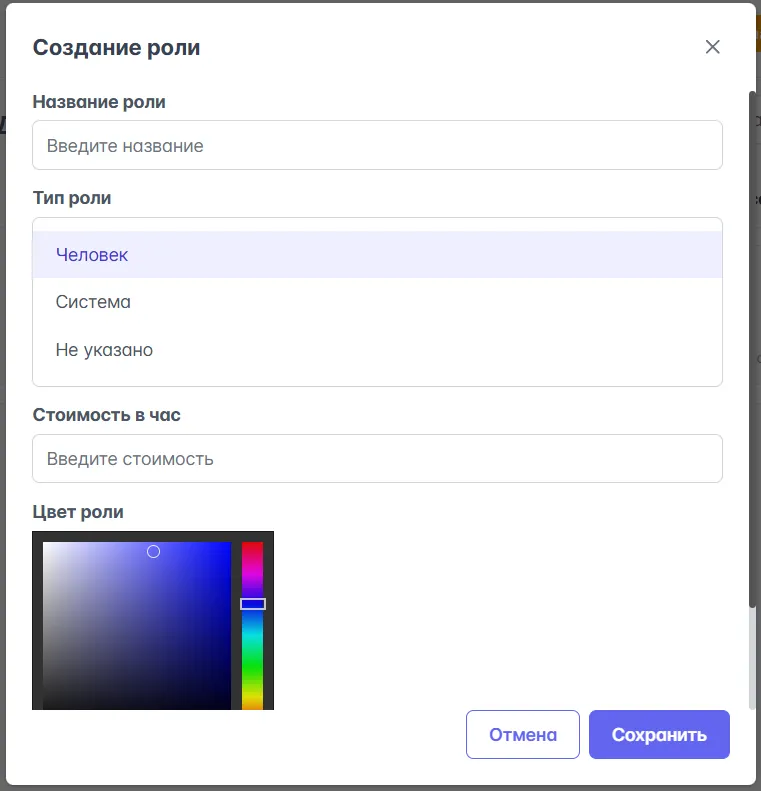761x791 pixels.
Task: Click the dialog's vertical scrollbar
Action: click(752, 350)
